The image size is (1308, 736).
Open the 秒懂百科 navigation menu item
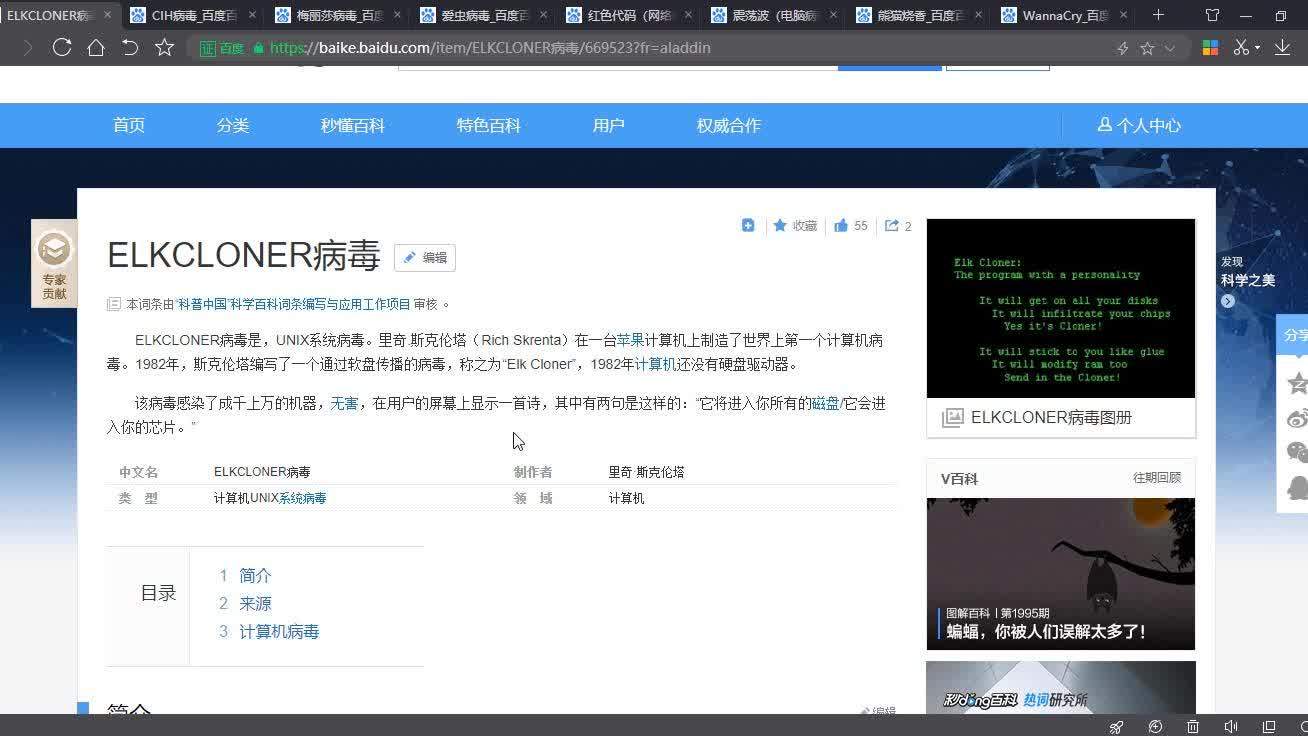(352, 125)
